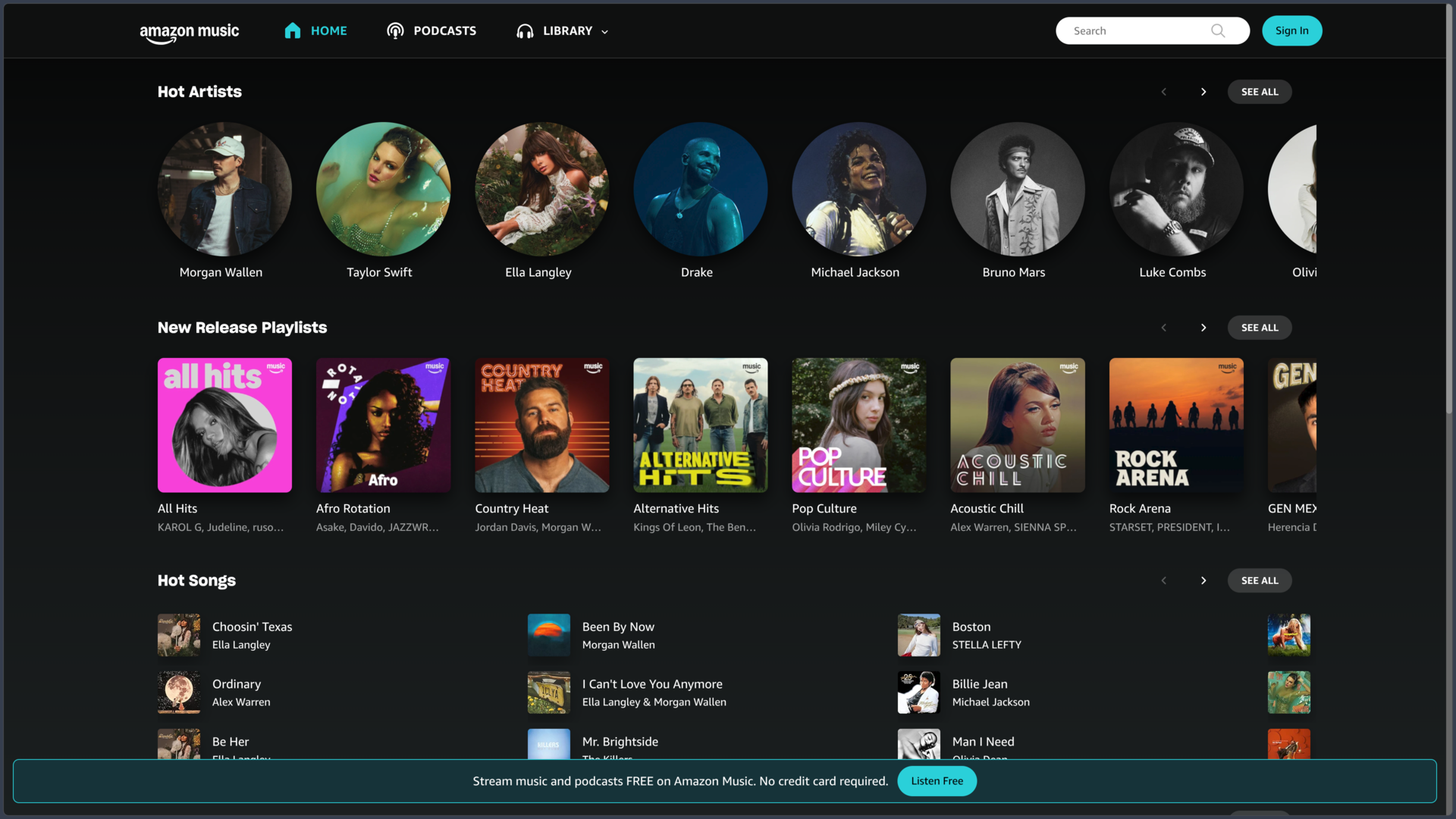Open the Alternative Hits playlist cover

click(x=700, y=425)
